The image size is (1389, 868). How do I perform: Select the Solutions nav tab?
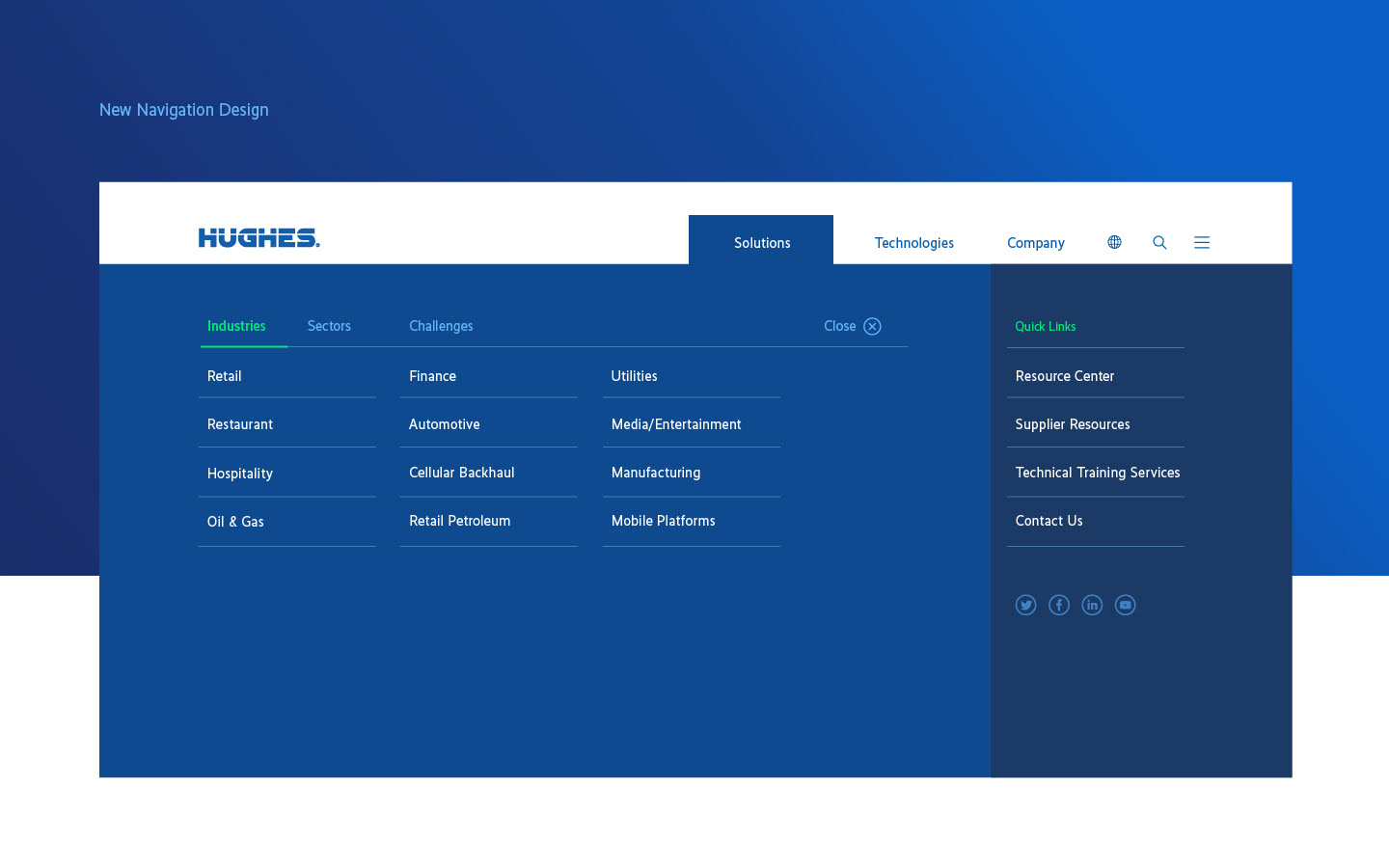tap(761, 239)
